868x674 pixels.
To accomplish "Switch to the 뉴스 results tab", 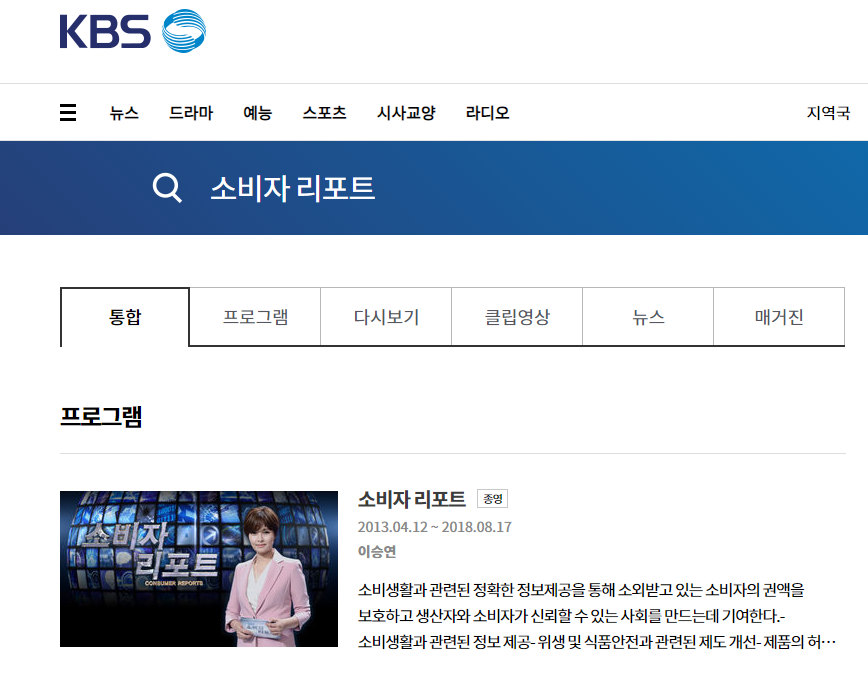I will (x=648, y=317).
